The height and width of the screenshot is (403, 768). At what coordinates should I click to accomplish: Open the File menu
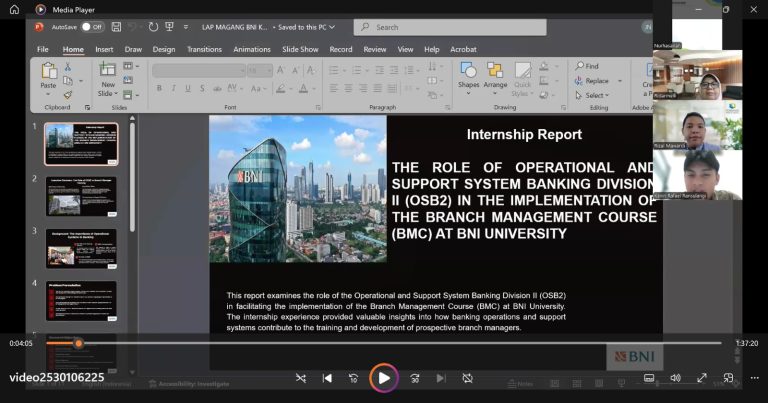(x=43, y=49)
